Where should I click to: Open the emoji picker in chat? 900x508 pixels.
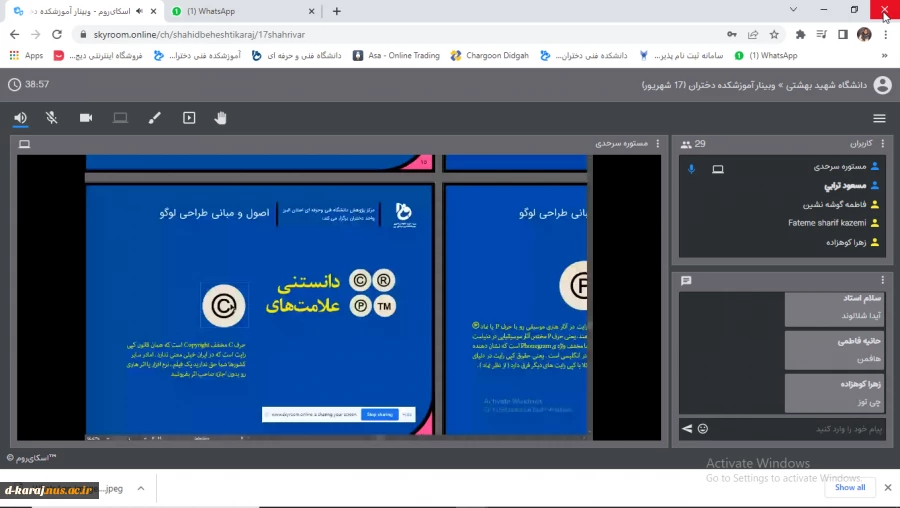click(703, 429)
